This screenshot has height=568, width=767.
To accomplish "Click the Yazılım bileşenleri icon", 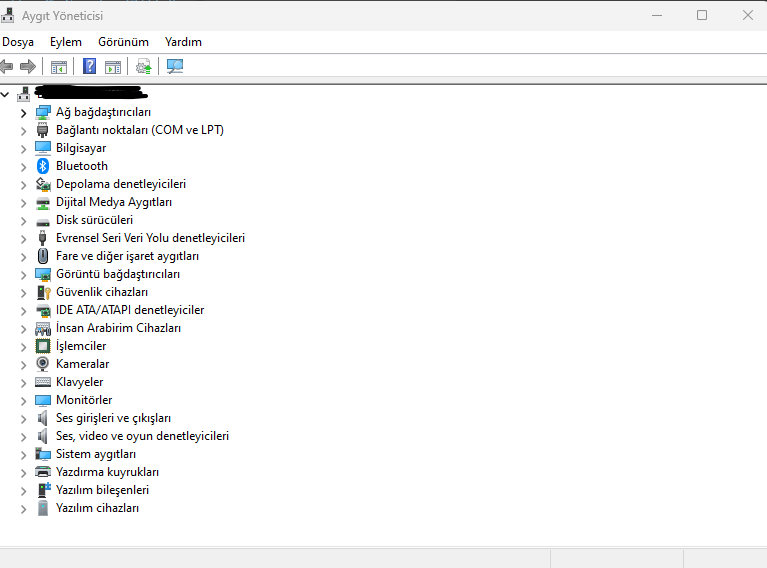I will pyautogui.click(x=44, y=490).
